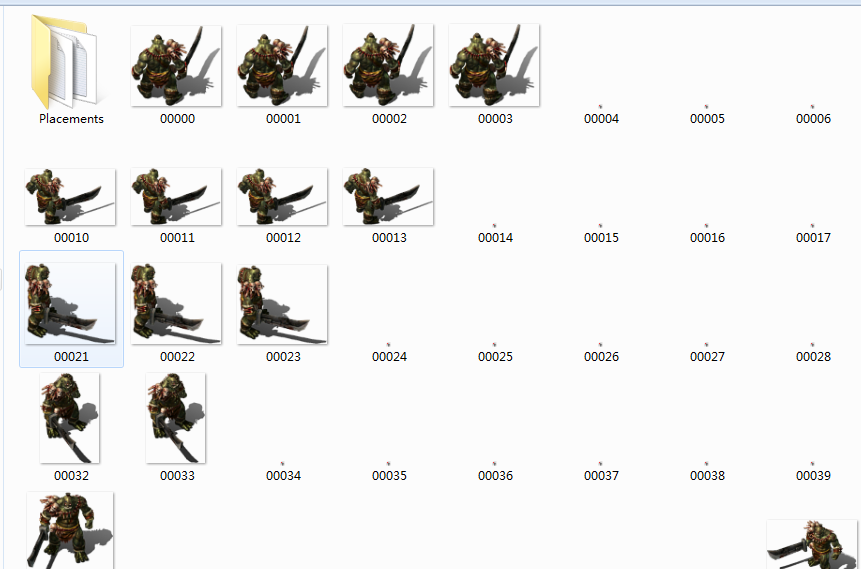Click the file label 00025
The width and height of the screenshot is (861, 569).
point(495,357)
